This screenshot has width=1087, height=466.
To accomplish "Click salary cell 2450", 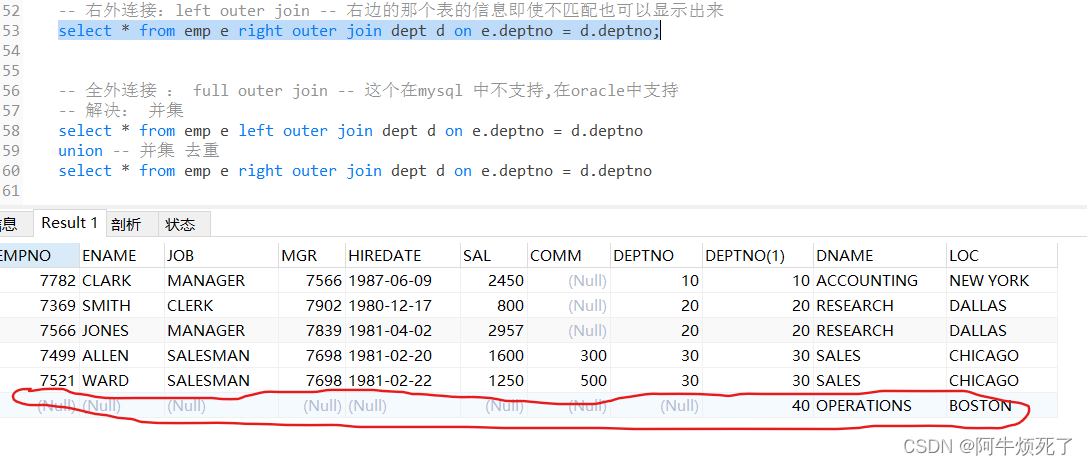I will (x=493, y=280).
